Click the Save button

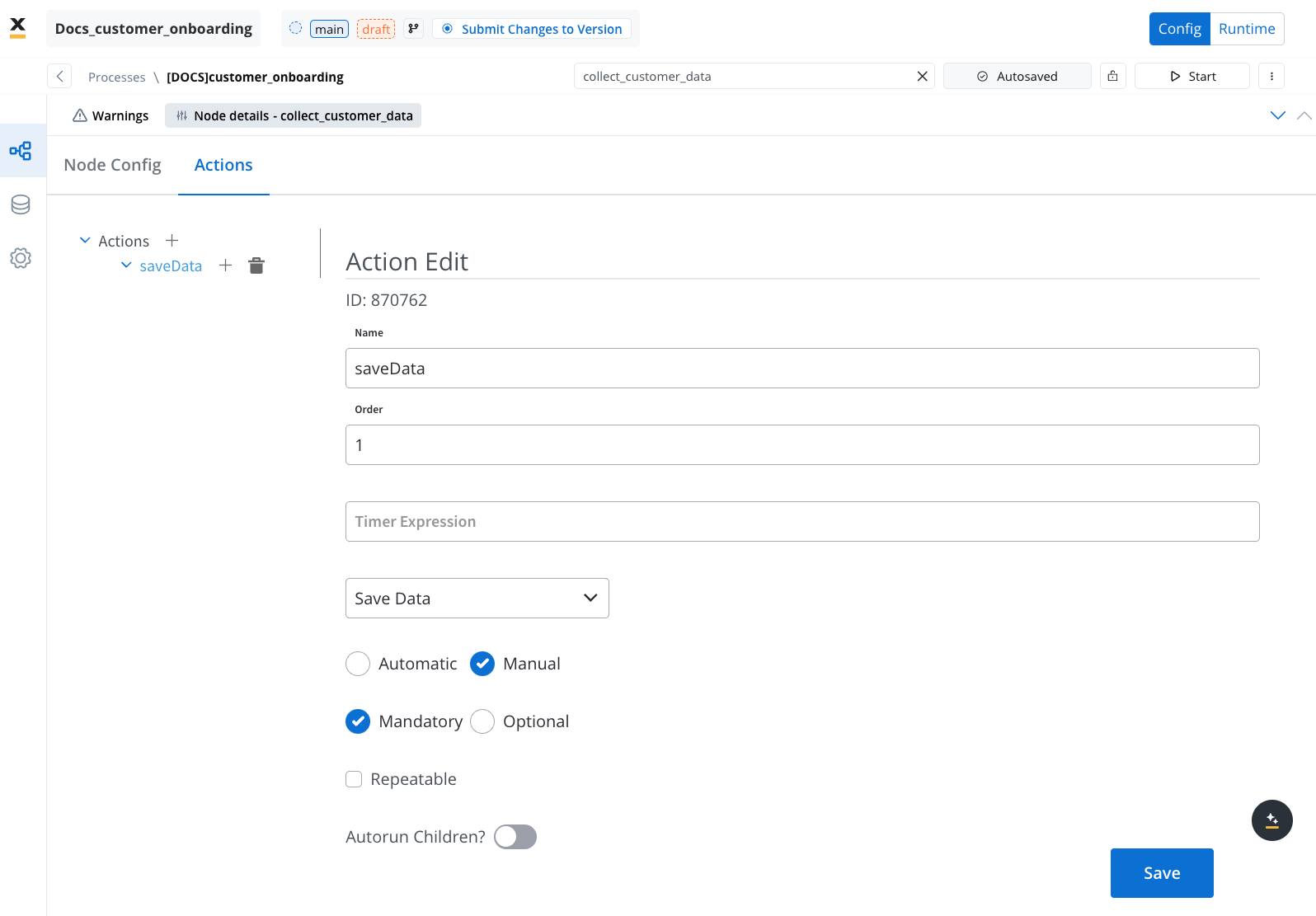[x=1161, y=873]
